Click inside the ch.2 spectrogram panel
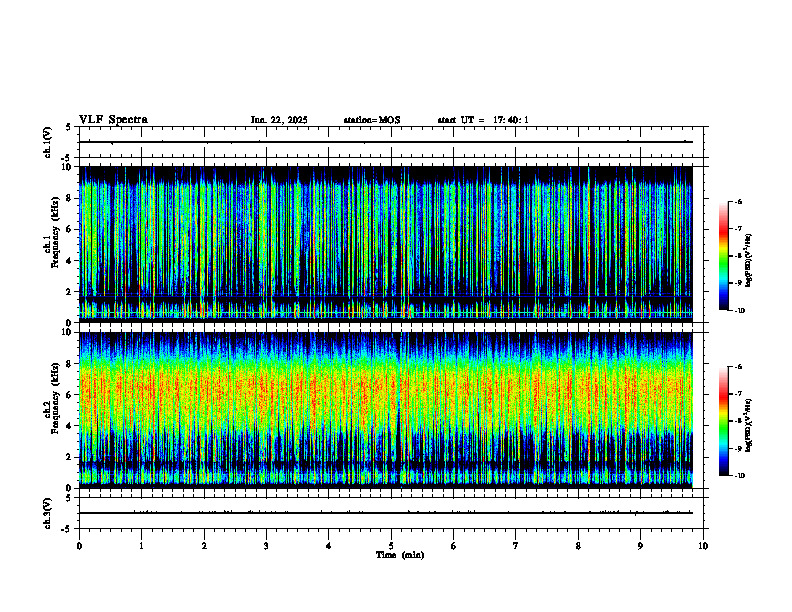792x612 pixels. 386,410
